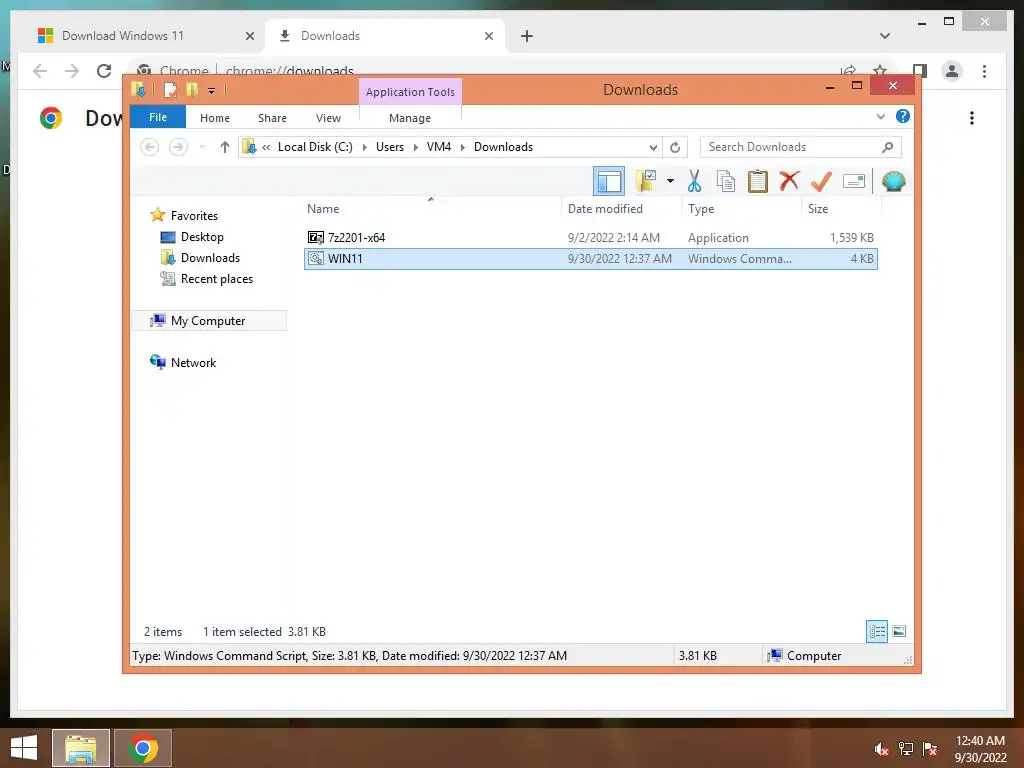The width and height of the screenshot is (1024, 768).
Task: Sort files by the Name column
Action: (431, 209)
